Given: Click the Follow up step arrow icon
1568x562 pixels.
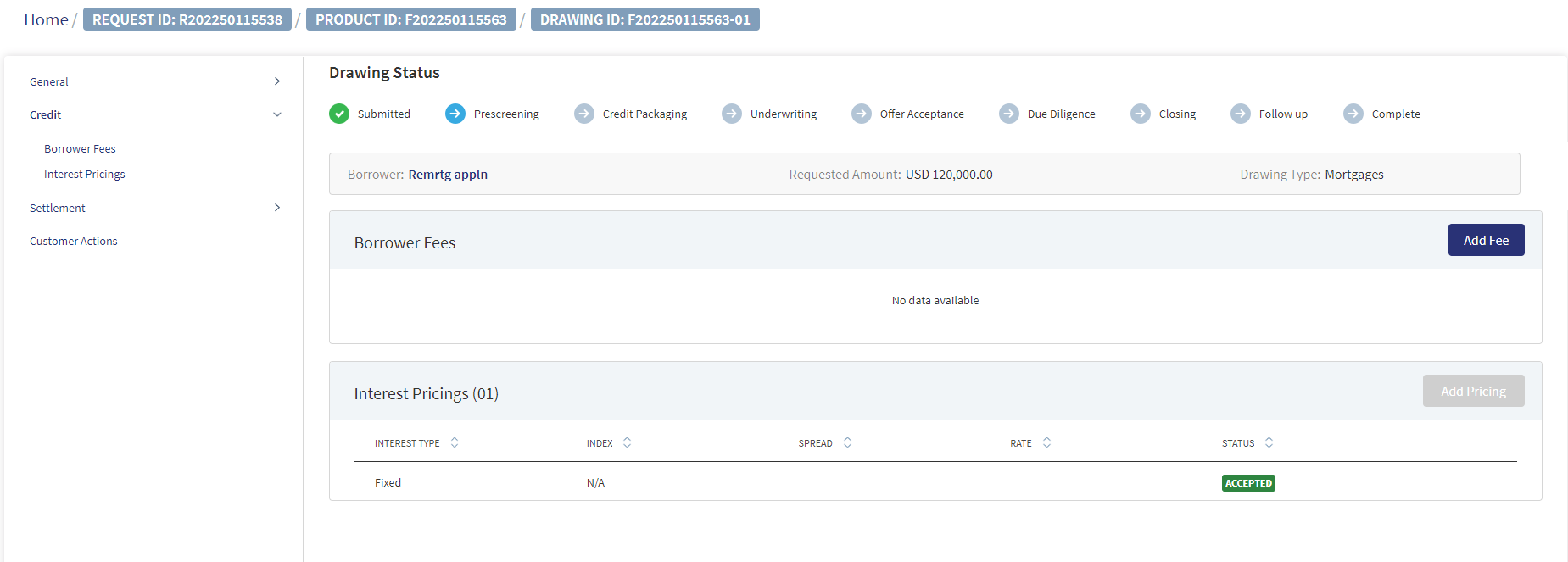Looking at the screenshot, I should point(1241,114).
